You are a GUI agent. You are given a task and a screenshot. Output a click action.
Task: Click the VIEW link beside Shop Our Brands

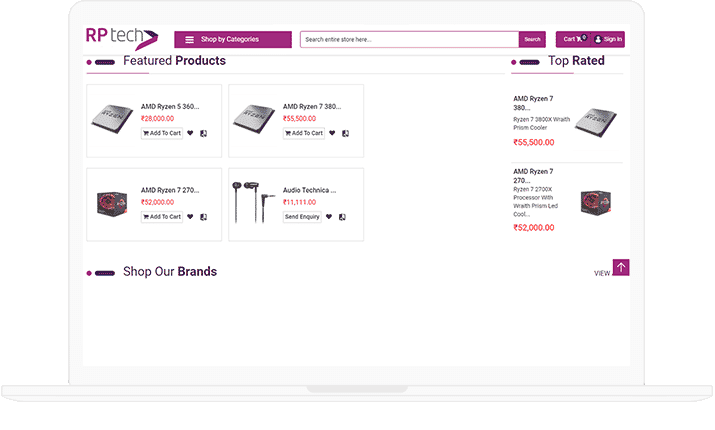(602, 273)
